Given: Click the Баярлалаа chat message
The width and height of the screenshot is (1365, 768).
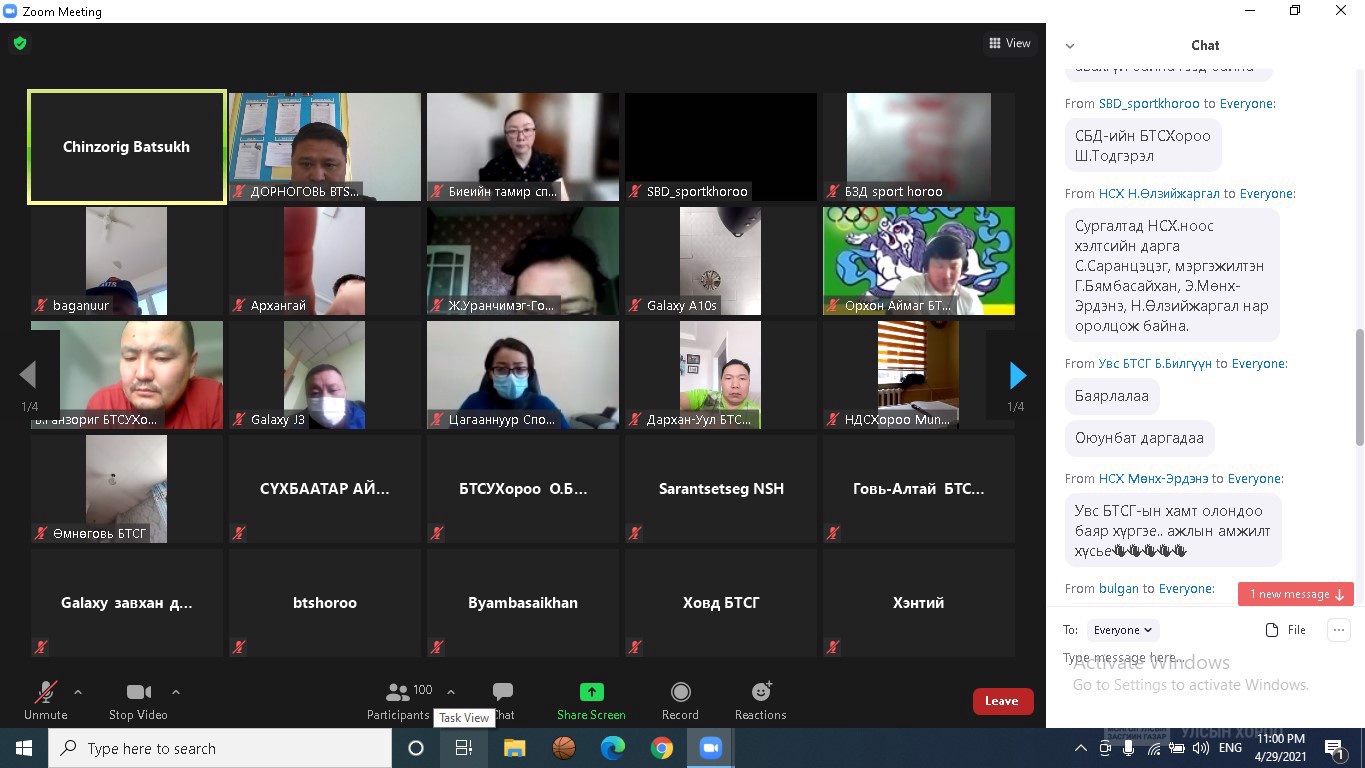Looking at the screenshot, I should coord(1112,396).
